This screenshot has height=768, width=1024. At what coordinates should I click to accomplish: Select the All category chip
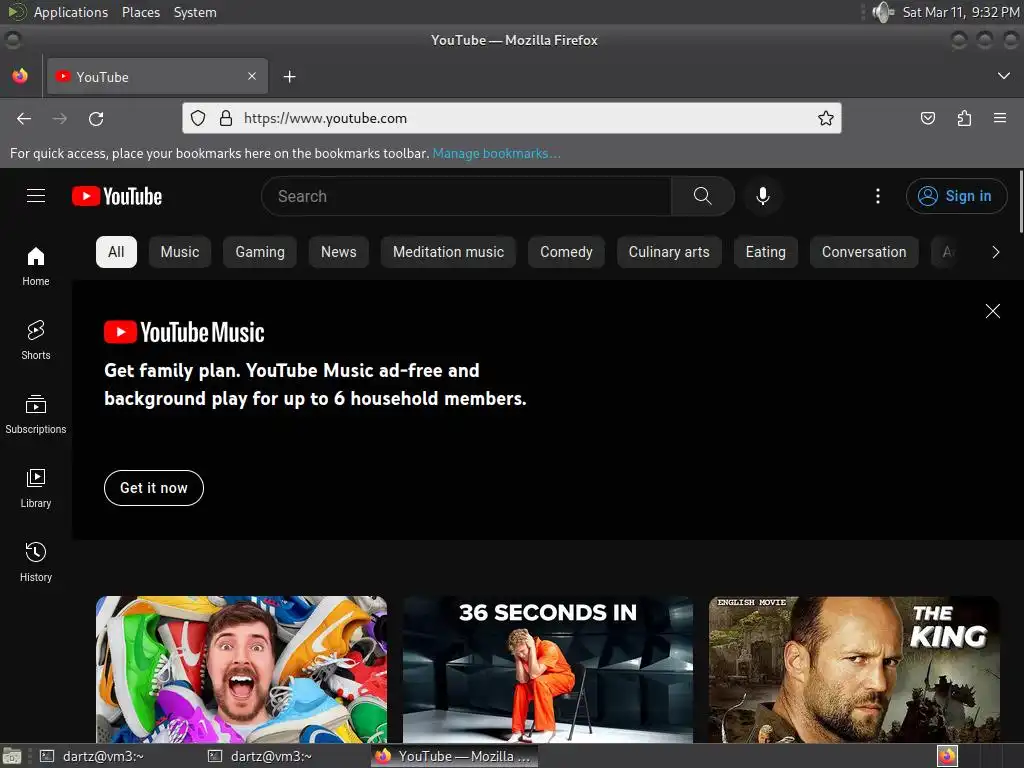click(116, 252)
